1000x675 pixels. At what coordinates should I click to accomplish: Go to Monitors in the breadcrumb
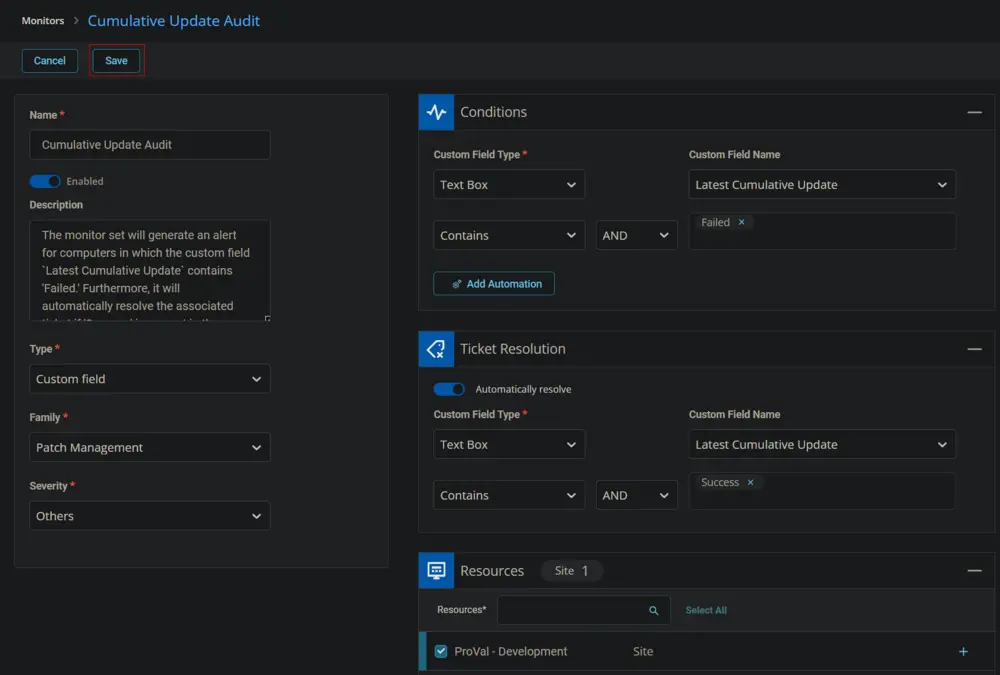[x=43, y=20]
